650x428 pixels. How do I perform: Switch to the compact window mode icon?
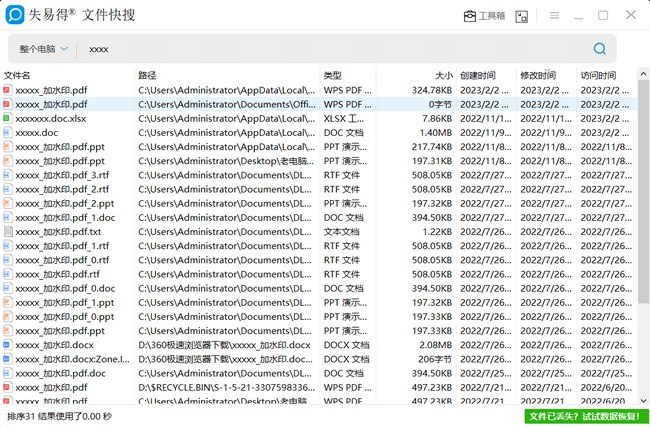coord(521,16)
